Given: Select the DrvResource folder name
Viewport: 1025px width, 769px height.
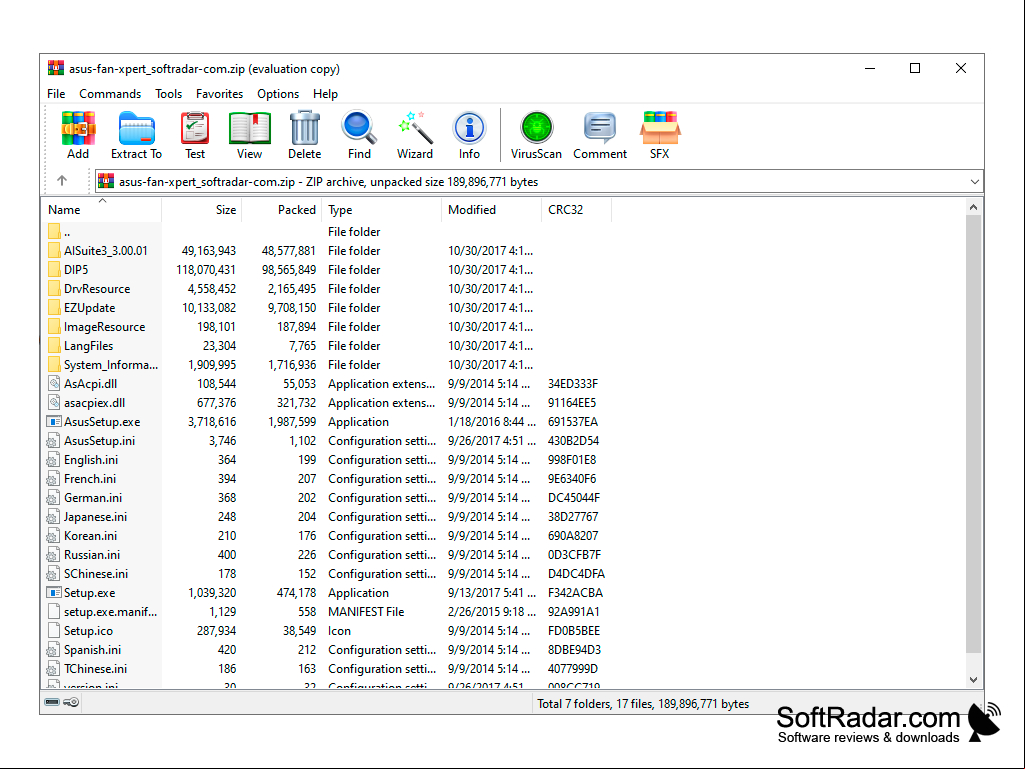Looking at the screenshot, I should coord(97,288).
